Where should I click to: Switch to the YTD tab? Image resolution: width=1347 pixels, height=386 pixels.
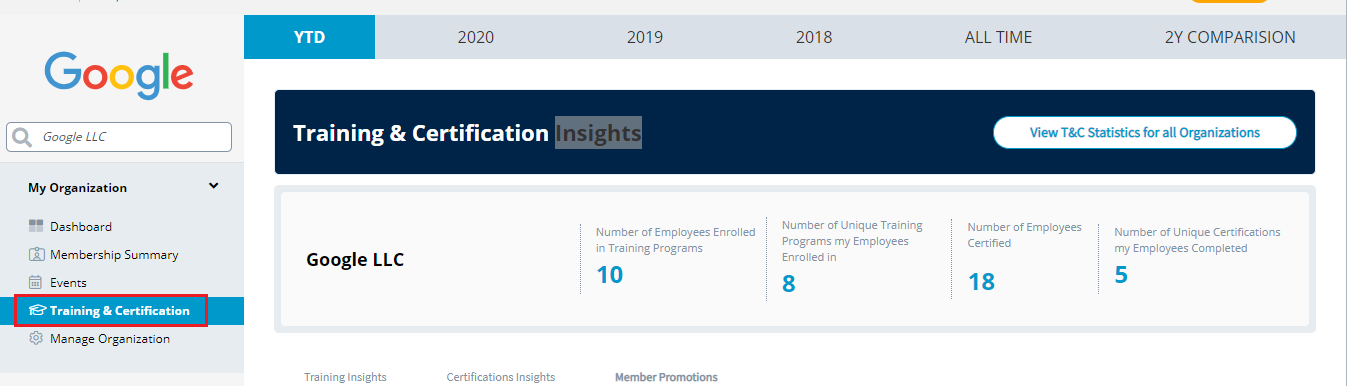click(309, 38)
